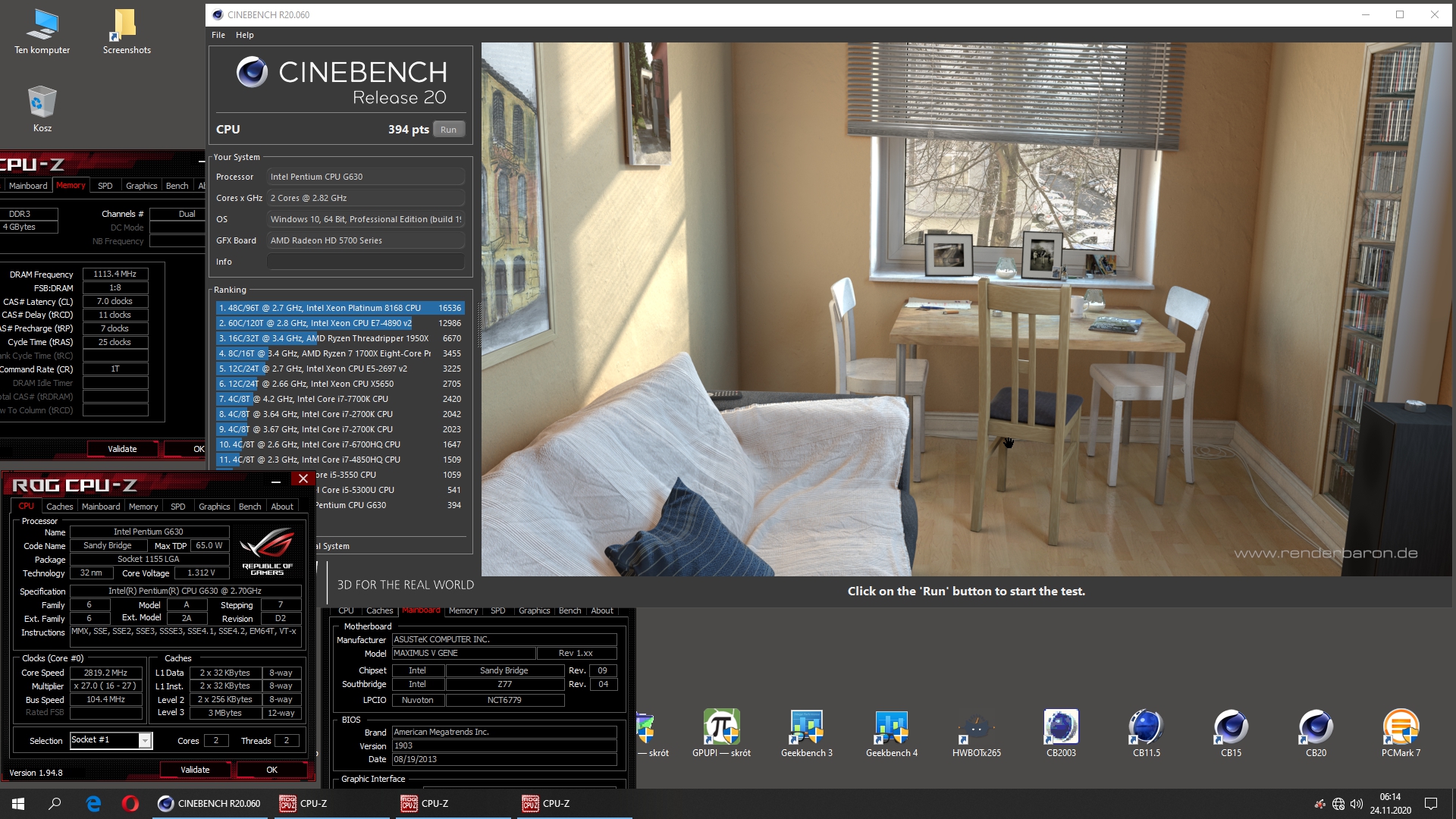
Task: Select the Xeon X5650 ranking row
Action: tap(340, 384)
